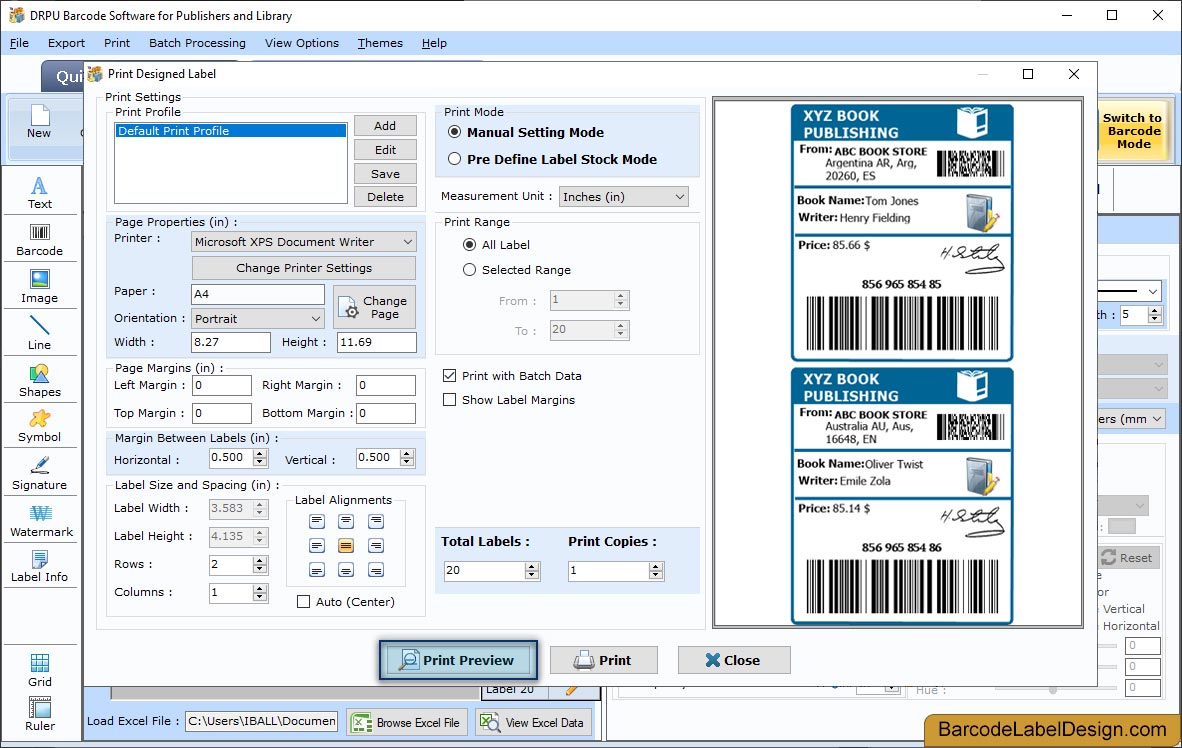
Task: Click the page Width input field
Action: coord(231,342)
